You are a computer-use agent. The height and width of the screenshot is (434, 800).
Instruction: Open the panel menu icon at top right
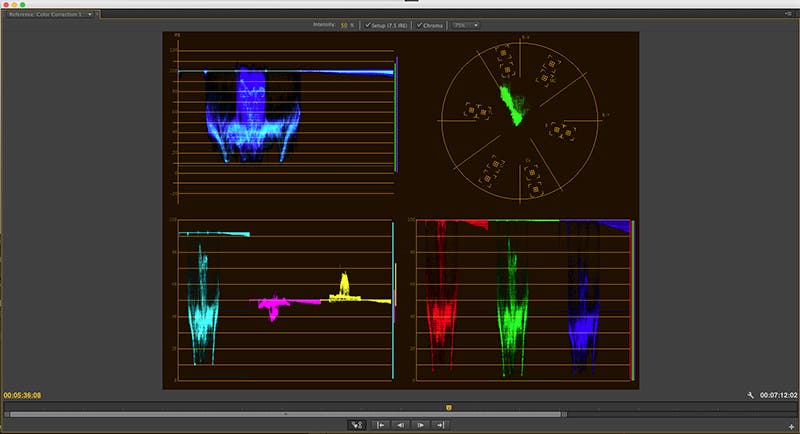[789, 14]
